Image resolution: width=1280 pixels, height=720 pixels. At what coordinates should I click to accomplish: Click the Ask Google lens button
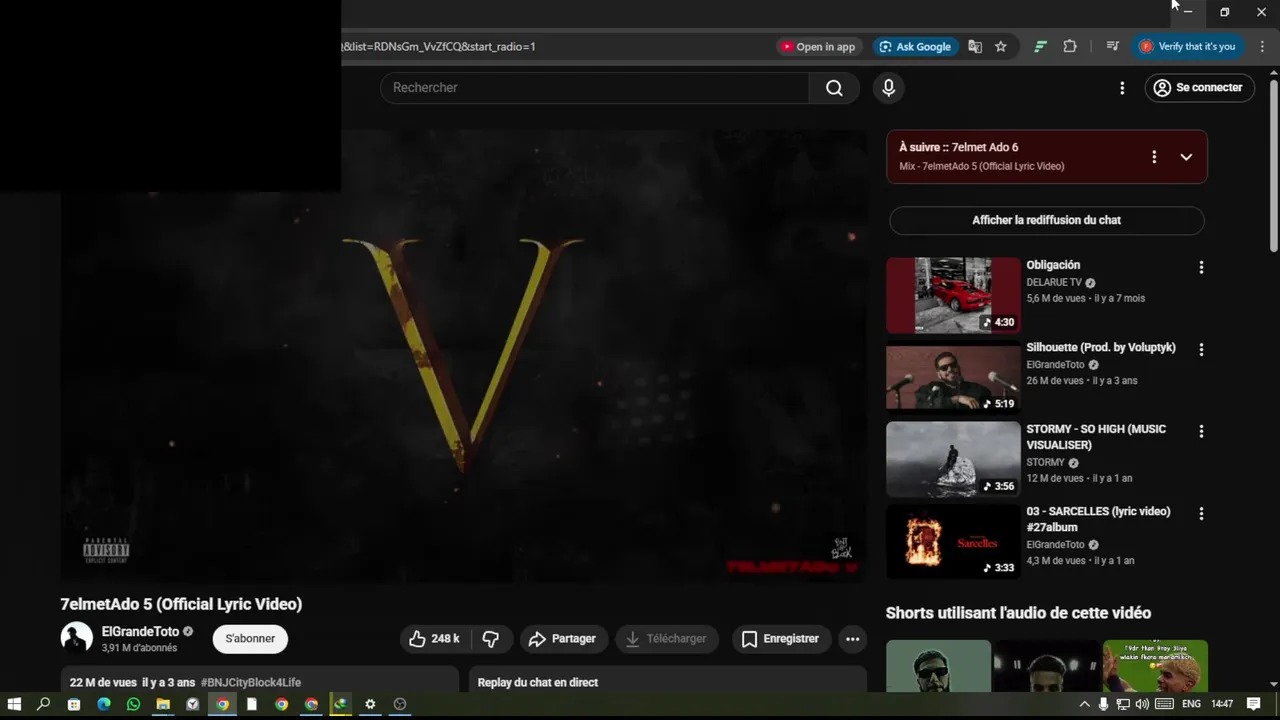914,47
